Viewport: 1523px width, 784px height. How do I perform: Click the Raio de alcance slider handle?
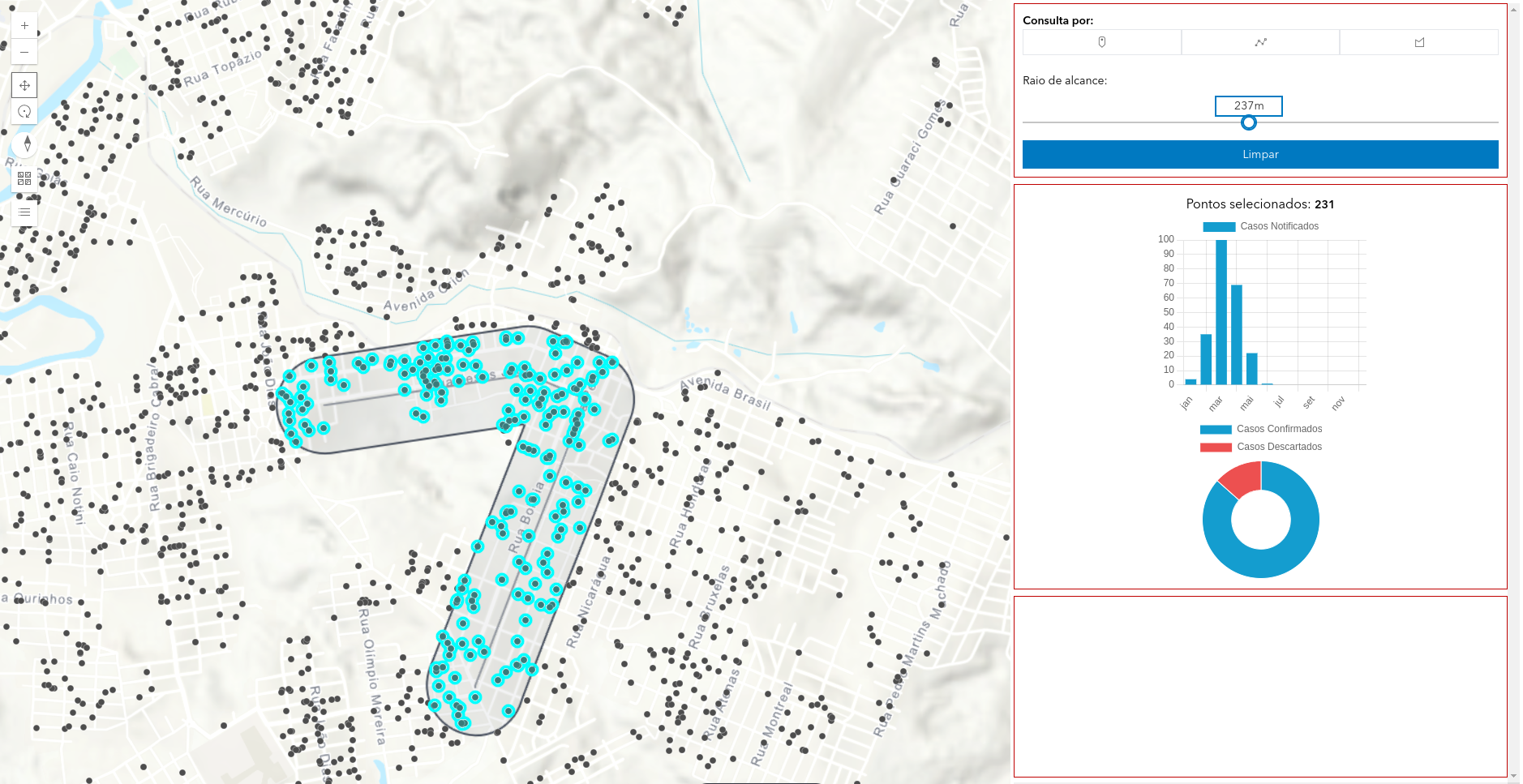point(1249,122)
